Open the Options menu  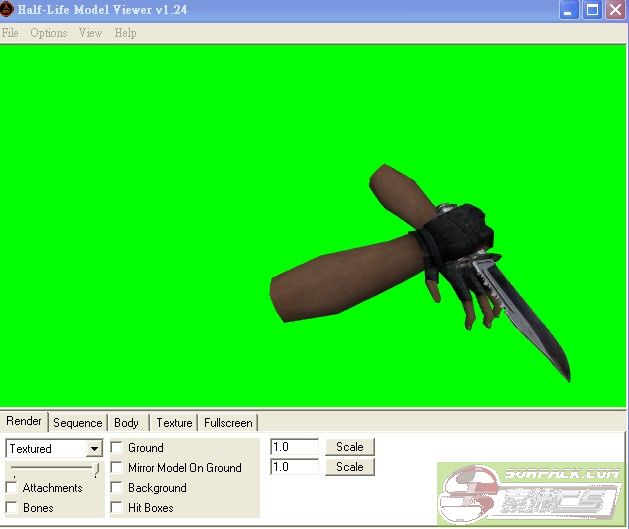click(x=48, y=33)
